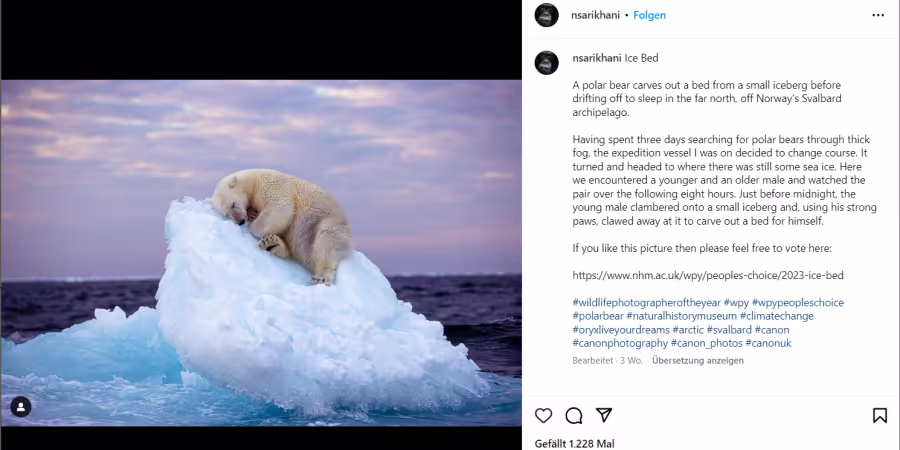Open the three-dot more options menu
Viewport: 900px width, 450px height.
pos(878,15)
